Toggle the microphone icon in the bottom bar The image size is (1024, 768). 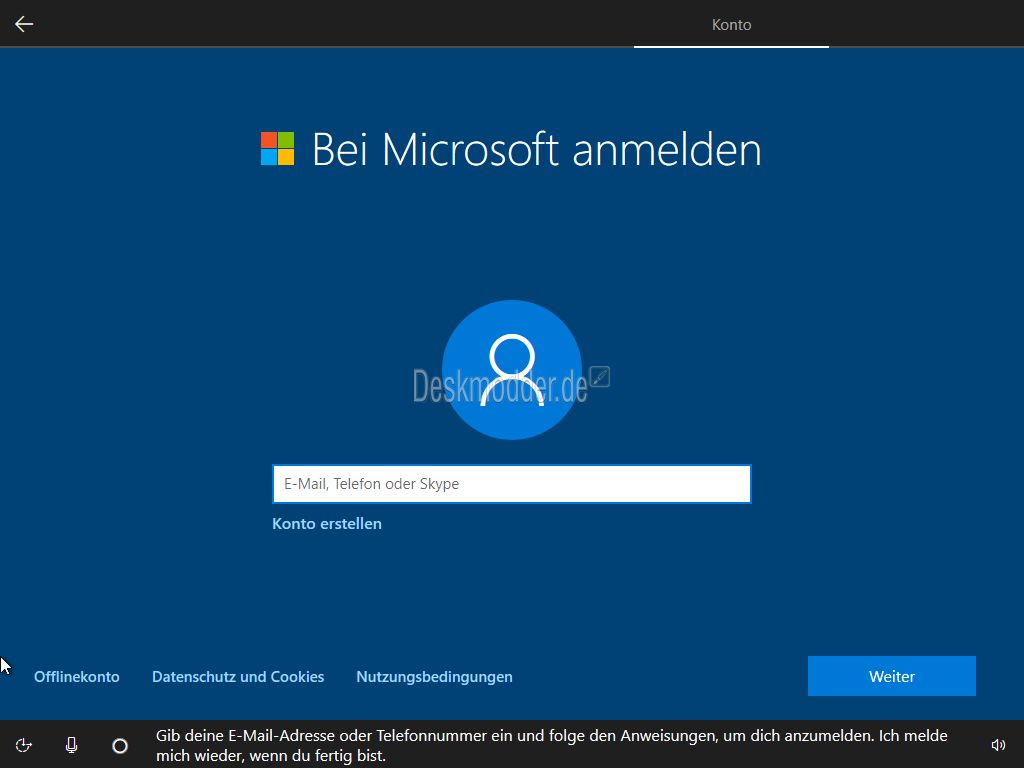coord(71,745)
